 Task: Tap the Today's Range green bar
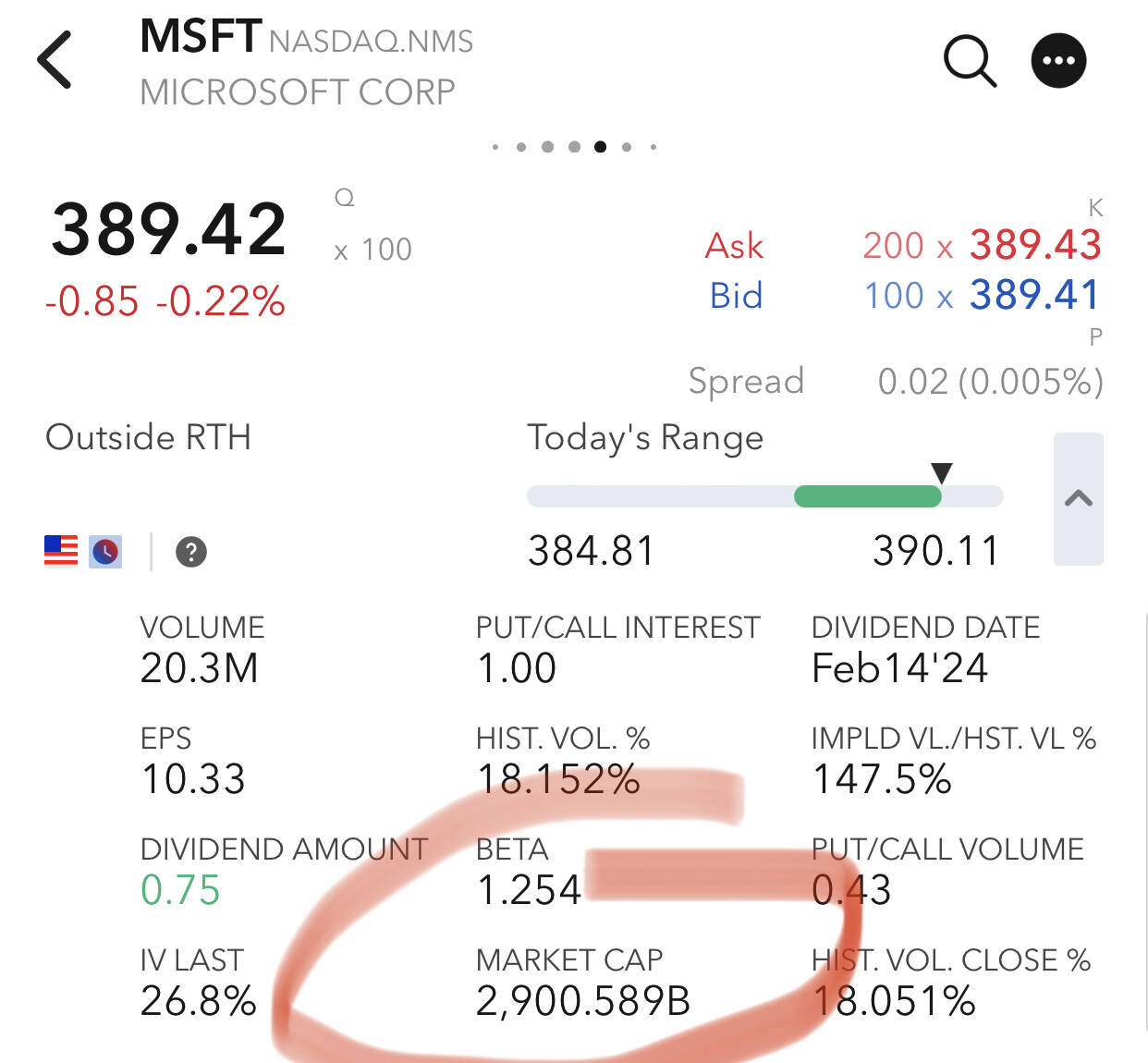click(867, 496)
